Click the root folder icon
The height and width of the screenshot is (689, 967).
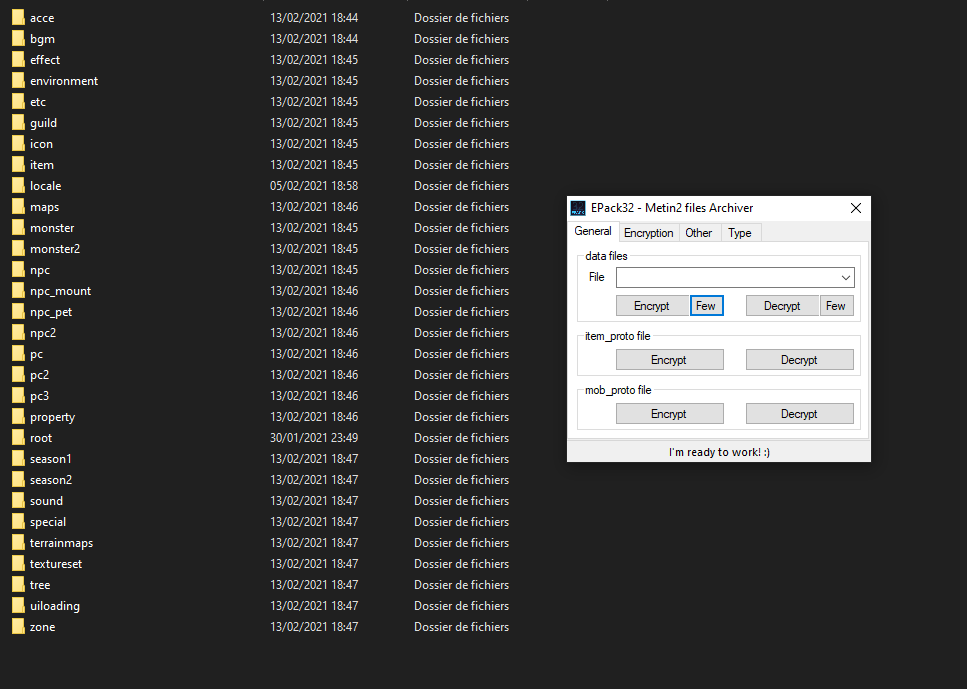[x=19, y=438]
